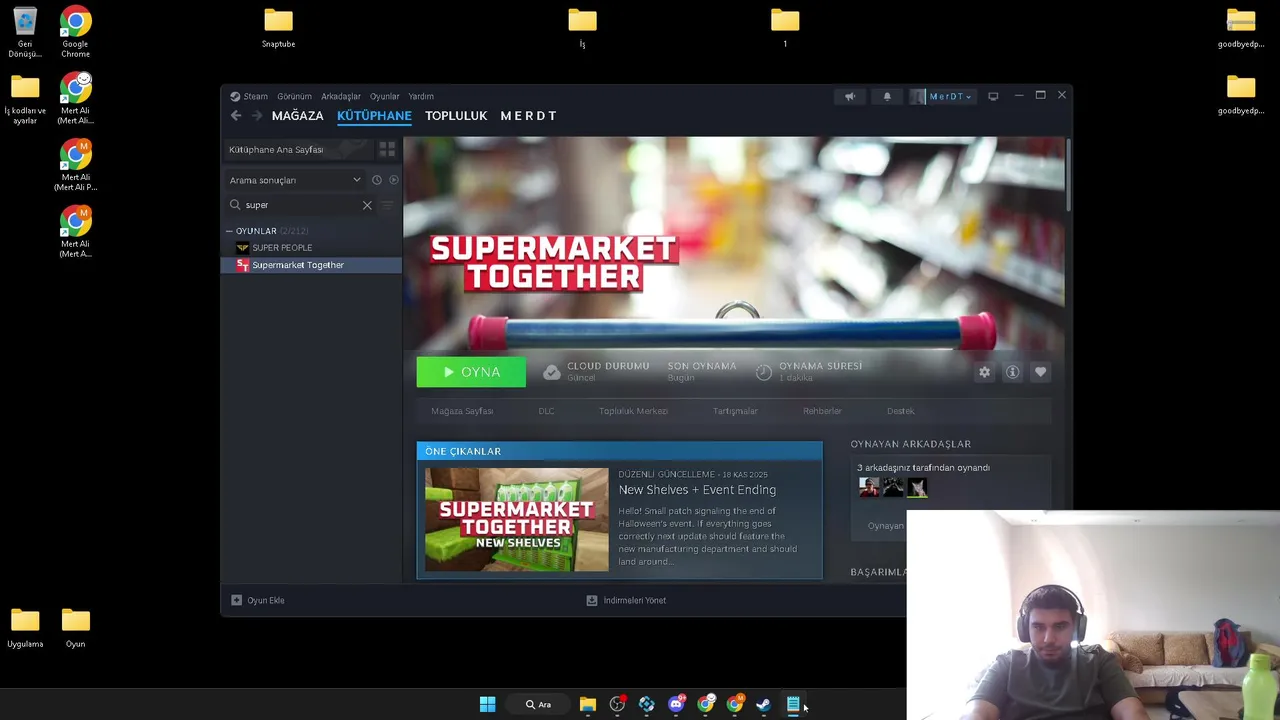This screenshot has height=720, width=1280.
Task: Click Kütüphane Ana Sayfası button
Action: pos(297,149)
